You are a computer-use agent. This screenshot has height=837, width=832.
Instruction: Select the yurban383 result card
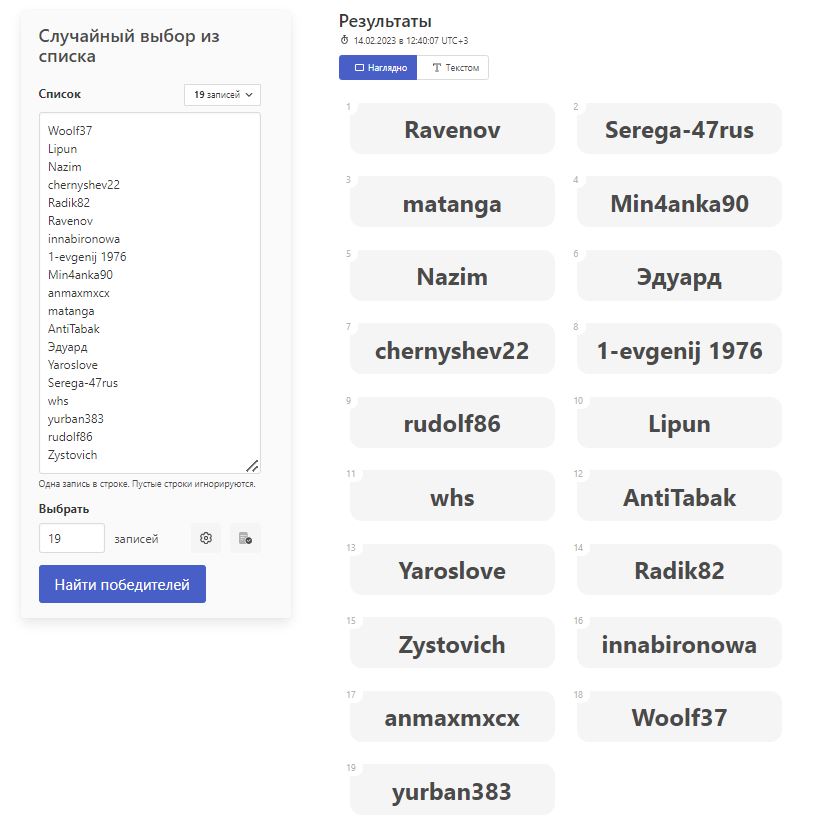452,791
